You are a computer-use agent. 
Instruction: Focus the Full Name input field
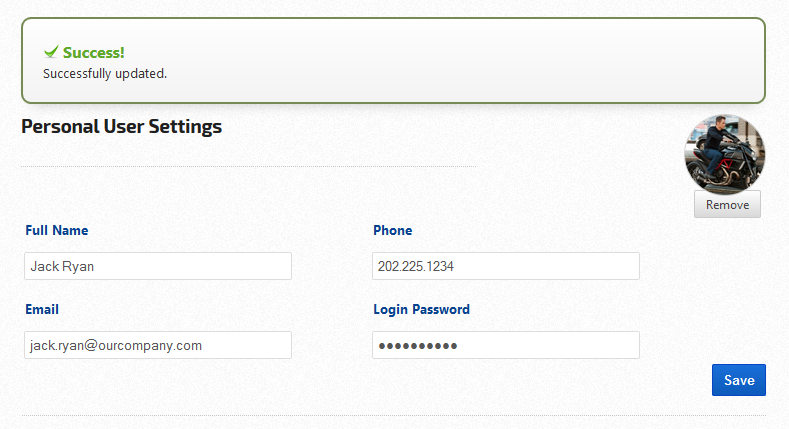tap(157, 266)
